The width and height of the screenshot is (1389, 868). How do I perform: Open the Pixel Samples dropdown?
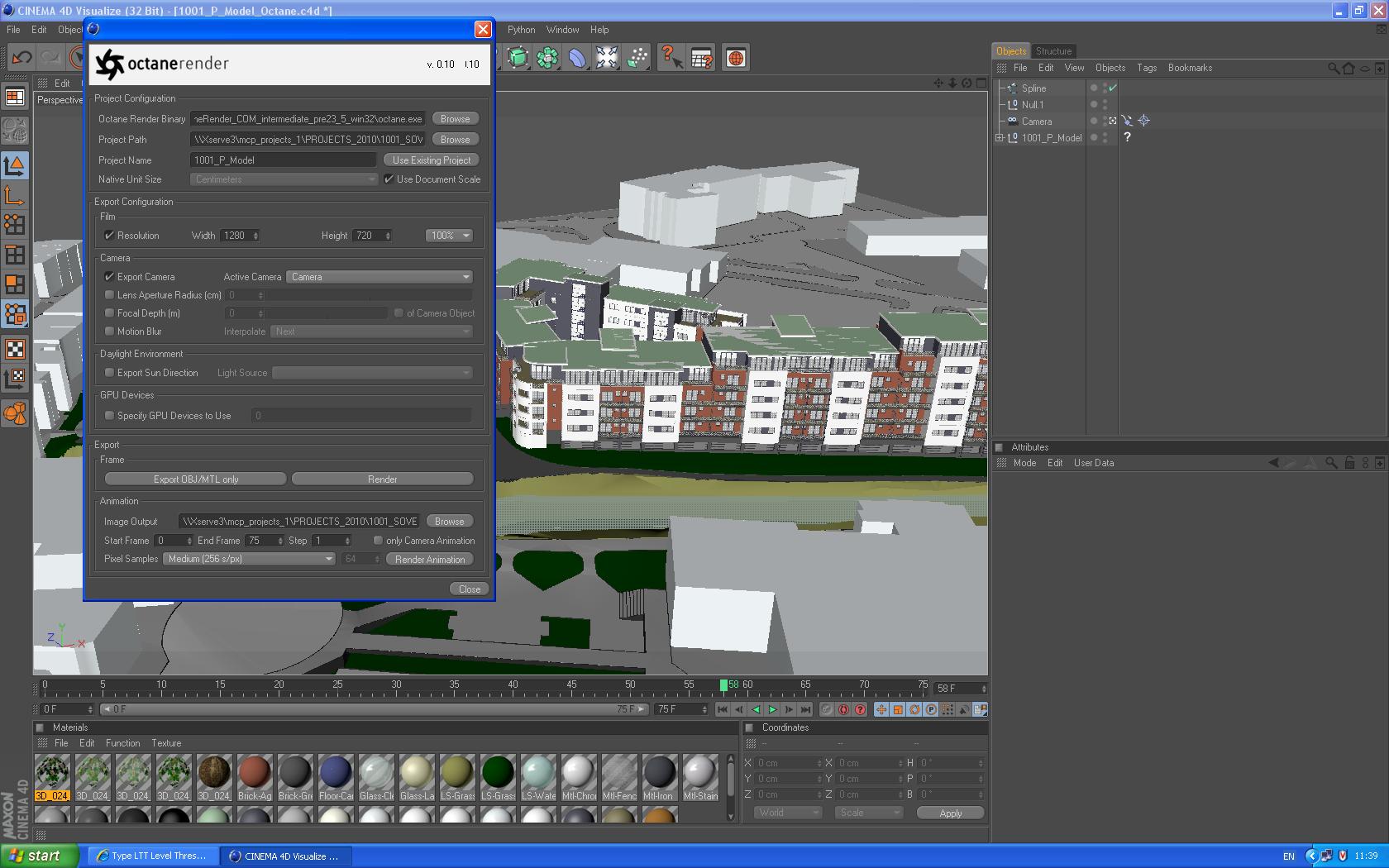coord(248,559)
